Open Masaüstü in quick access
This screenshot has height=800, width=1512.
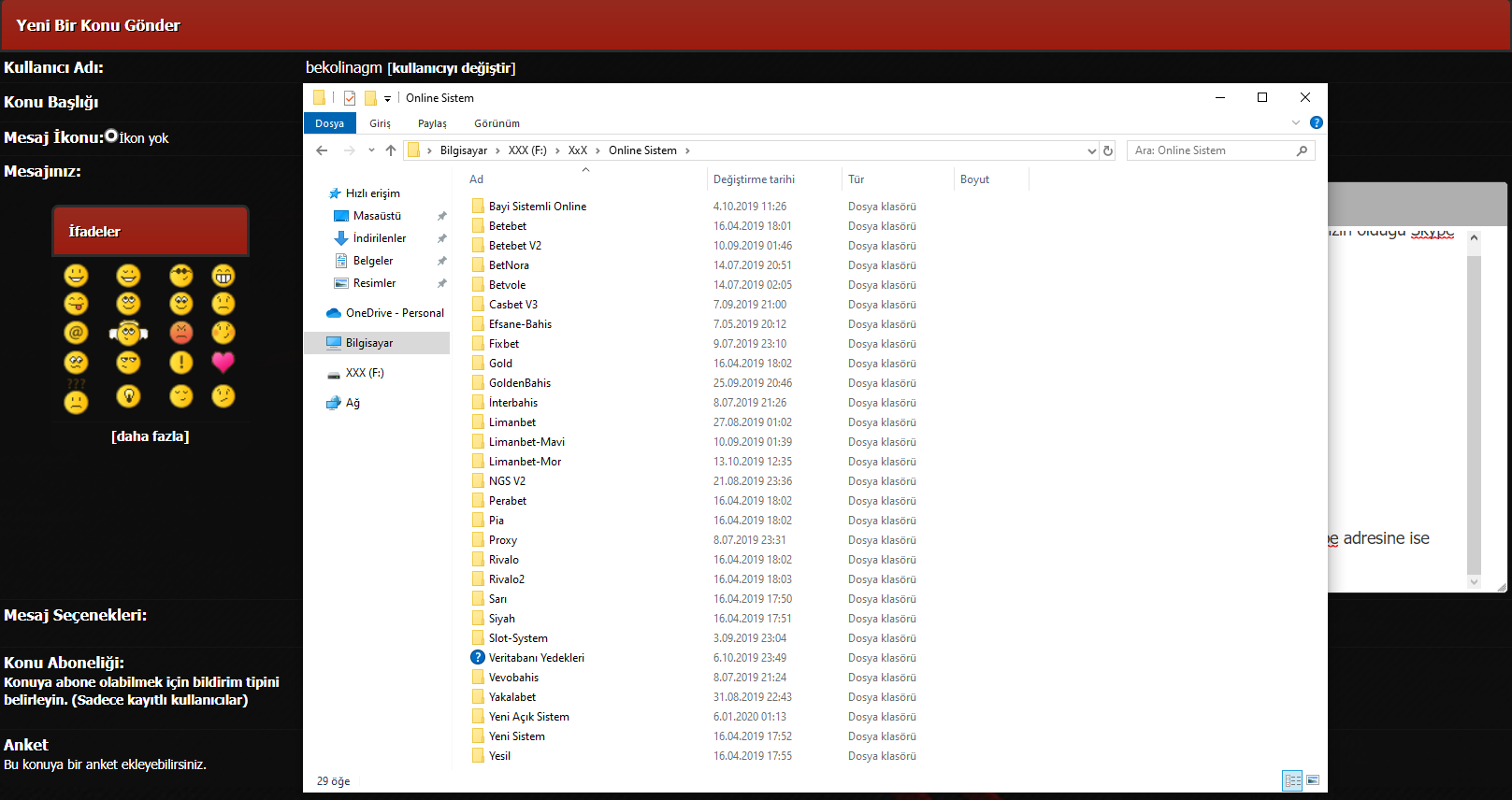377,216
